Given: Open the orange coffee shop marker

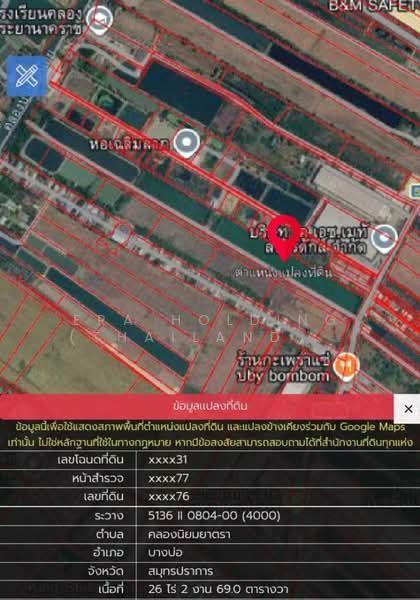Looking at the screenshot, I should pos(346,367).
